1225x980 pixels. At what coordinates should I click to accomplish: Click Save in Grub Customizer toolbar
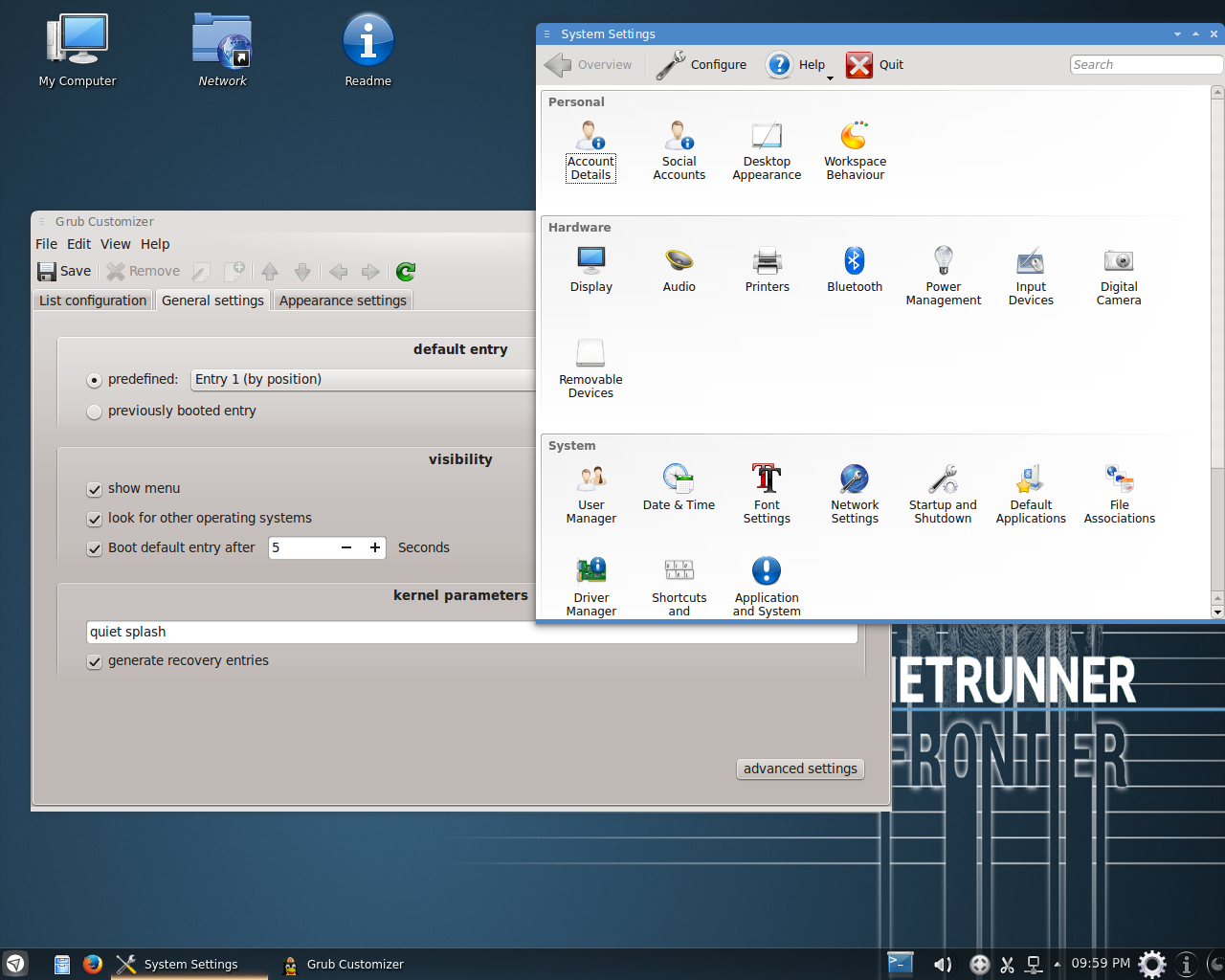[x=64, y=271]
